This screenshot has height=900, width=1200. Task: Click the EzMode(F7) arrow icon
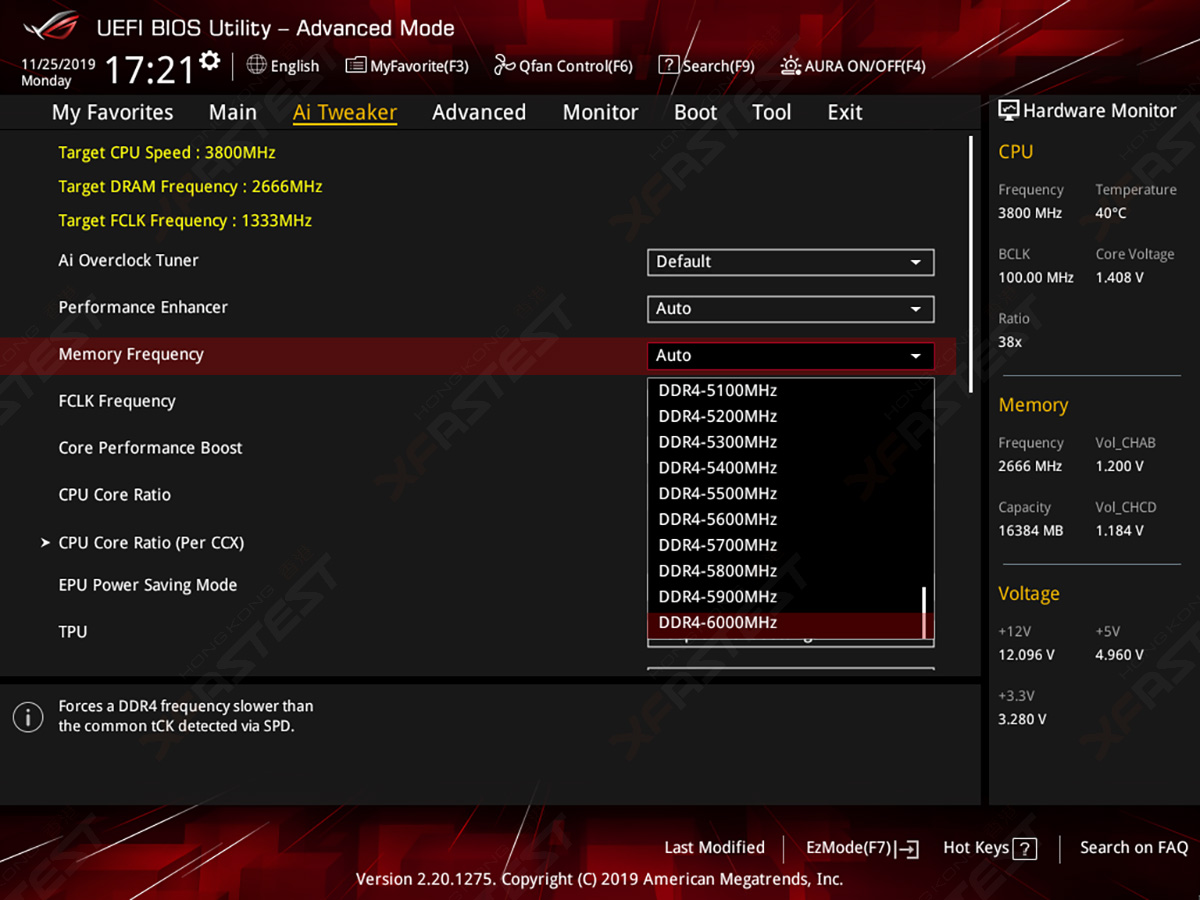tap(907, 849)
